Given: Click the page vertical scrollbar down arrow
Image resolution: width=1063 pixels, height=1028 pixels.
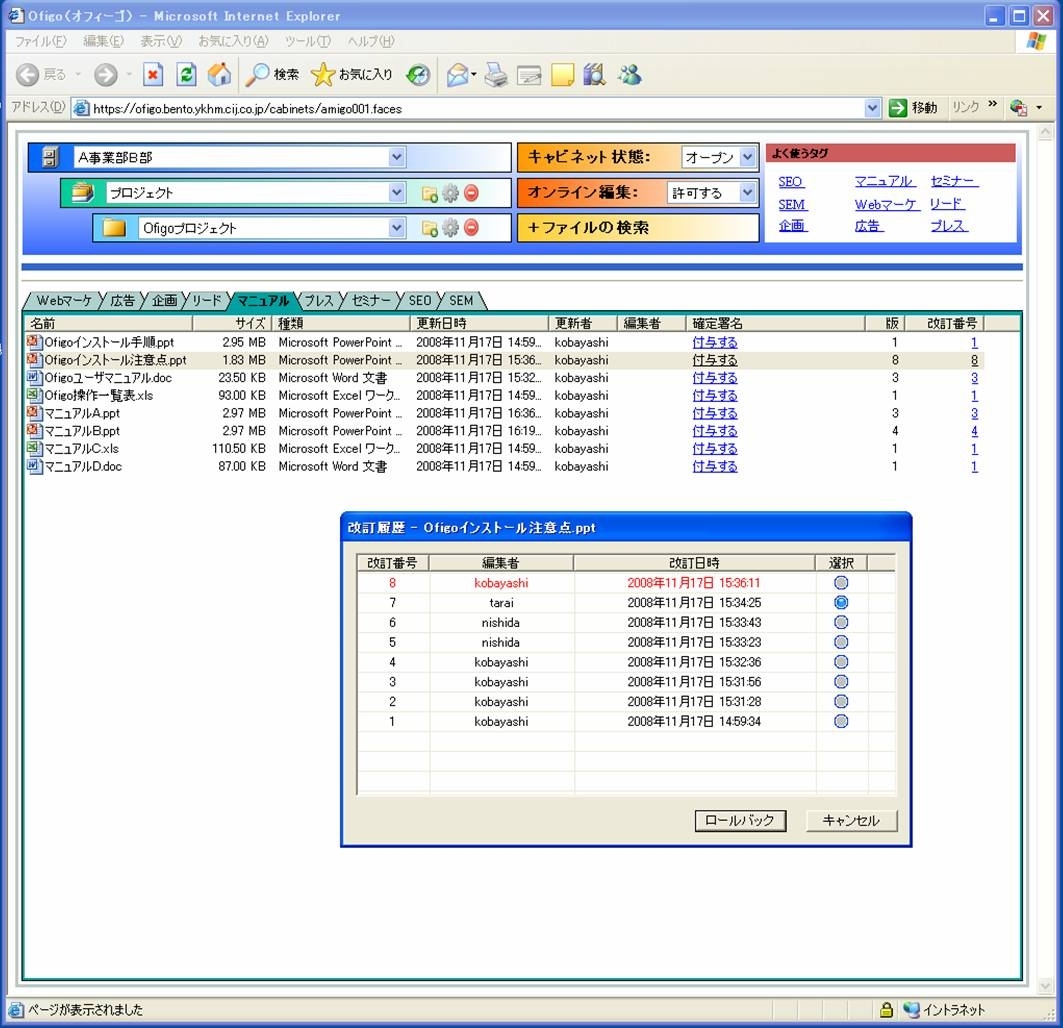Looking at the screenshot, I should pos(1045,986).
